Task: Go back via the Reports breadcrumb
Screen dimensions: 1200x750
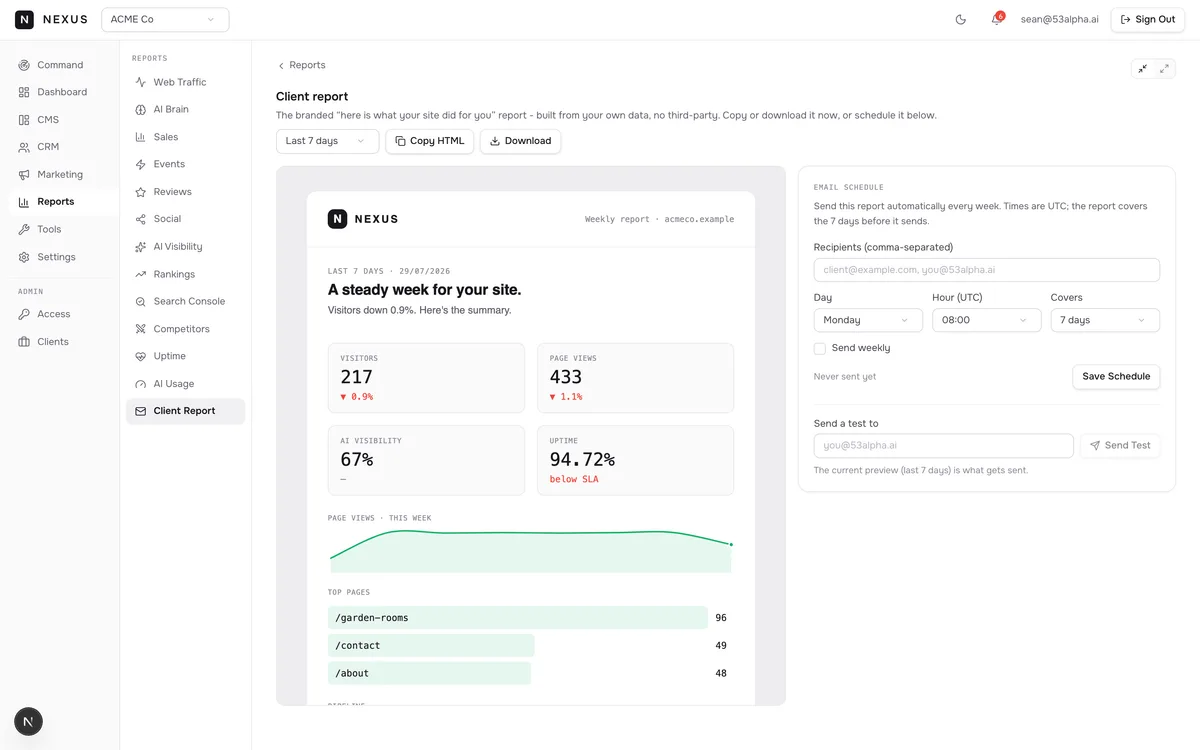Action: click(301, 65)
